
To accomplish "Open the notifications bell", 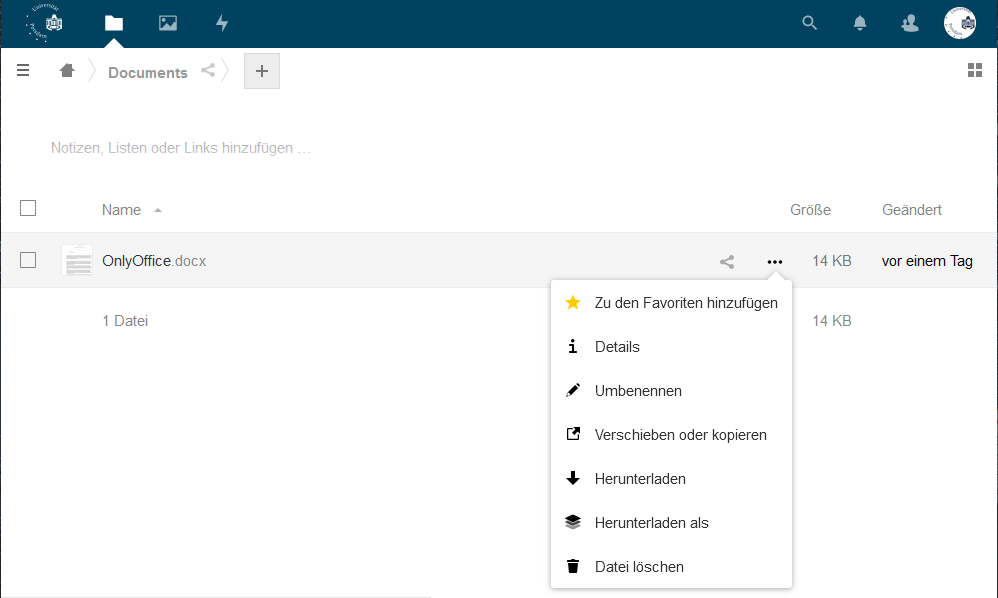I will 860,23.
